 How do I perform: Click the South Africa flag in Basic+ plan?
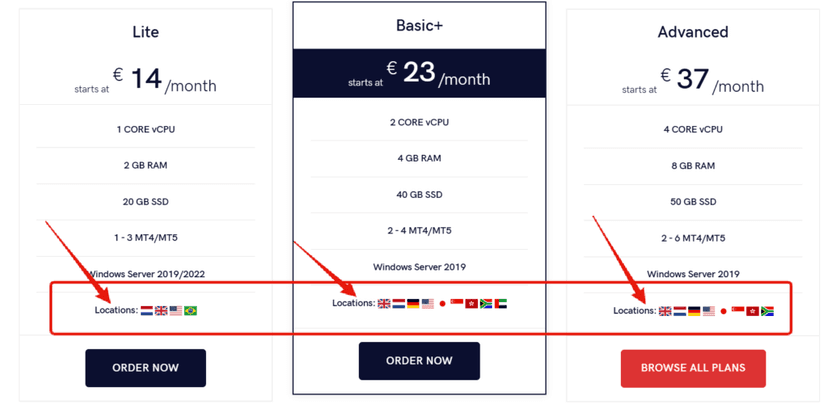[486, 303]
